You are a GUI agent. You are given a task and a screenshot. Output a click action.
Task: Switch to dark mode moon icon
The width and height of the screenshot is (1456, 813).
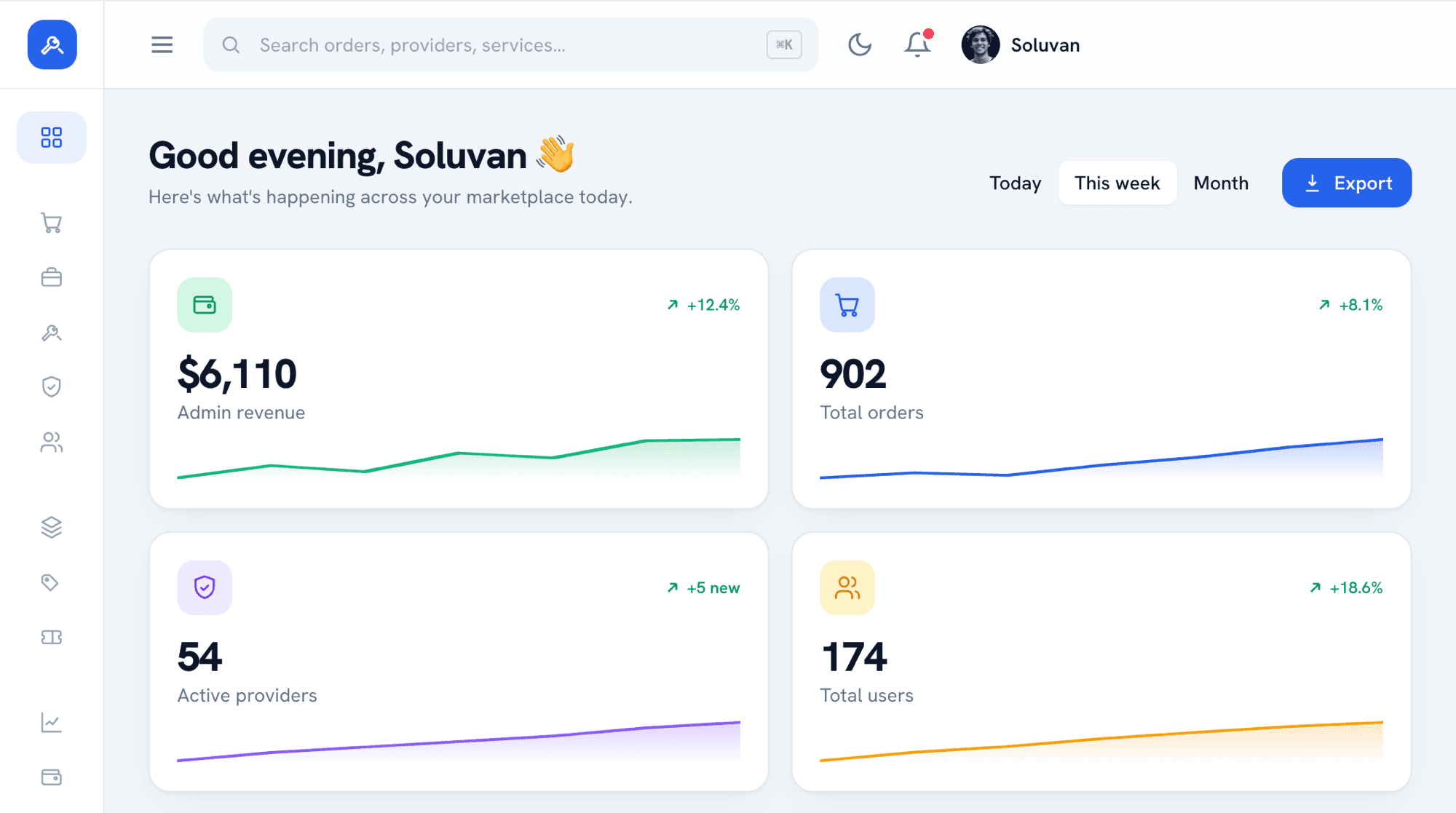pyautogui.click(x=860, y=45)
